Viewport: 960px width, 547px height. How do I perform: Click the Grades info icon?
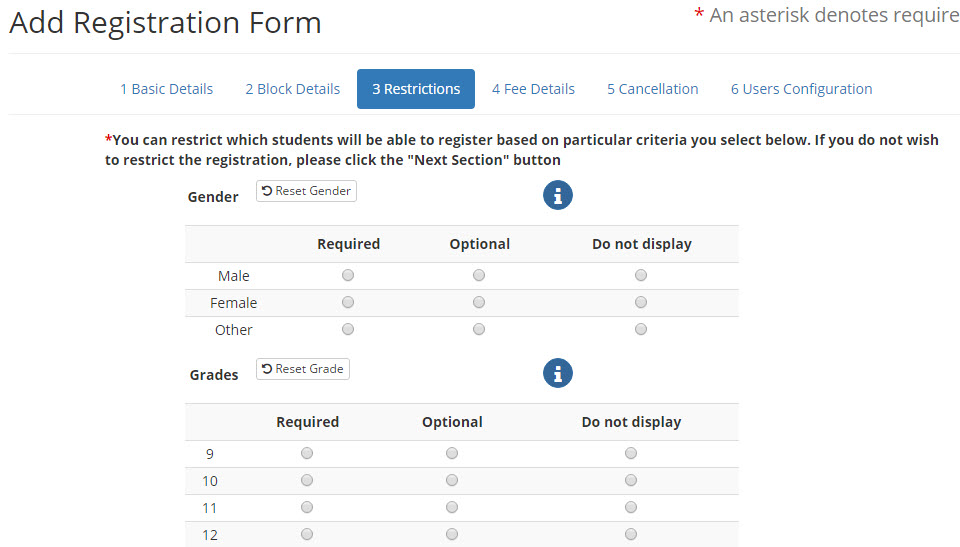(557, 373)
